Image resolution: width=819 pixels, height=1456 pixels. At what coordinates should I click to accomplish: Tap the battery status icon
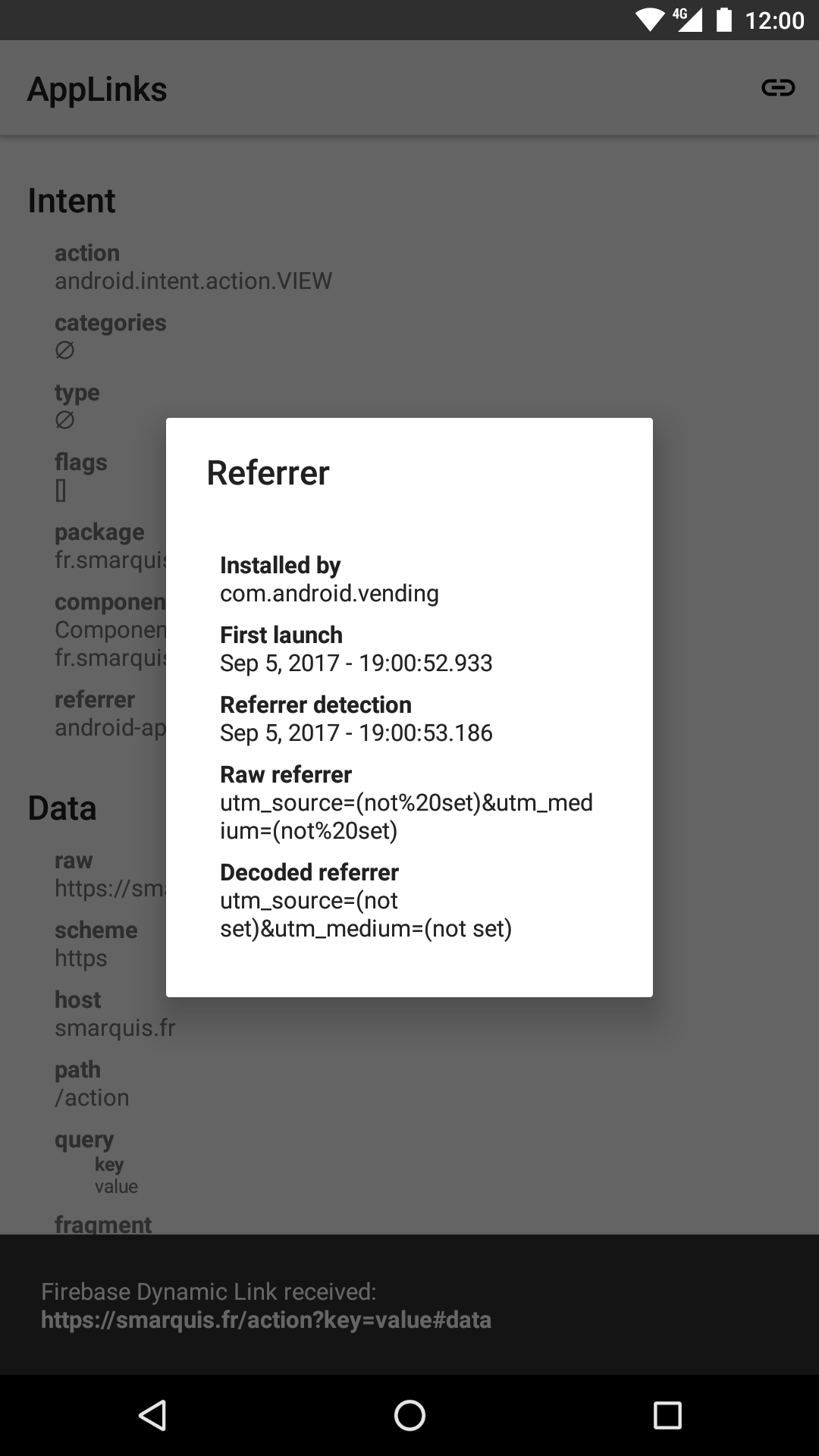724,20
